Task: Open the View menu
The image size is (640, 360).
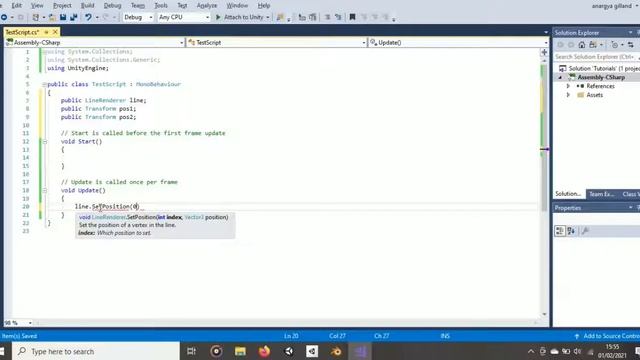Action: (x=37, y=5)
